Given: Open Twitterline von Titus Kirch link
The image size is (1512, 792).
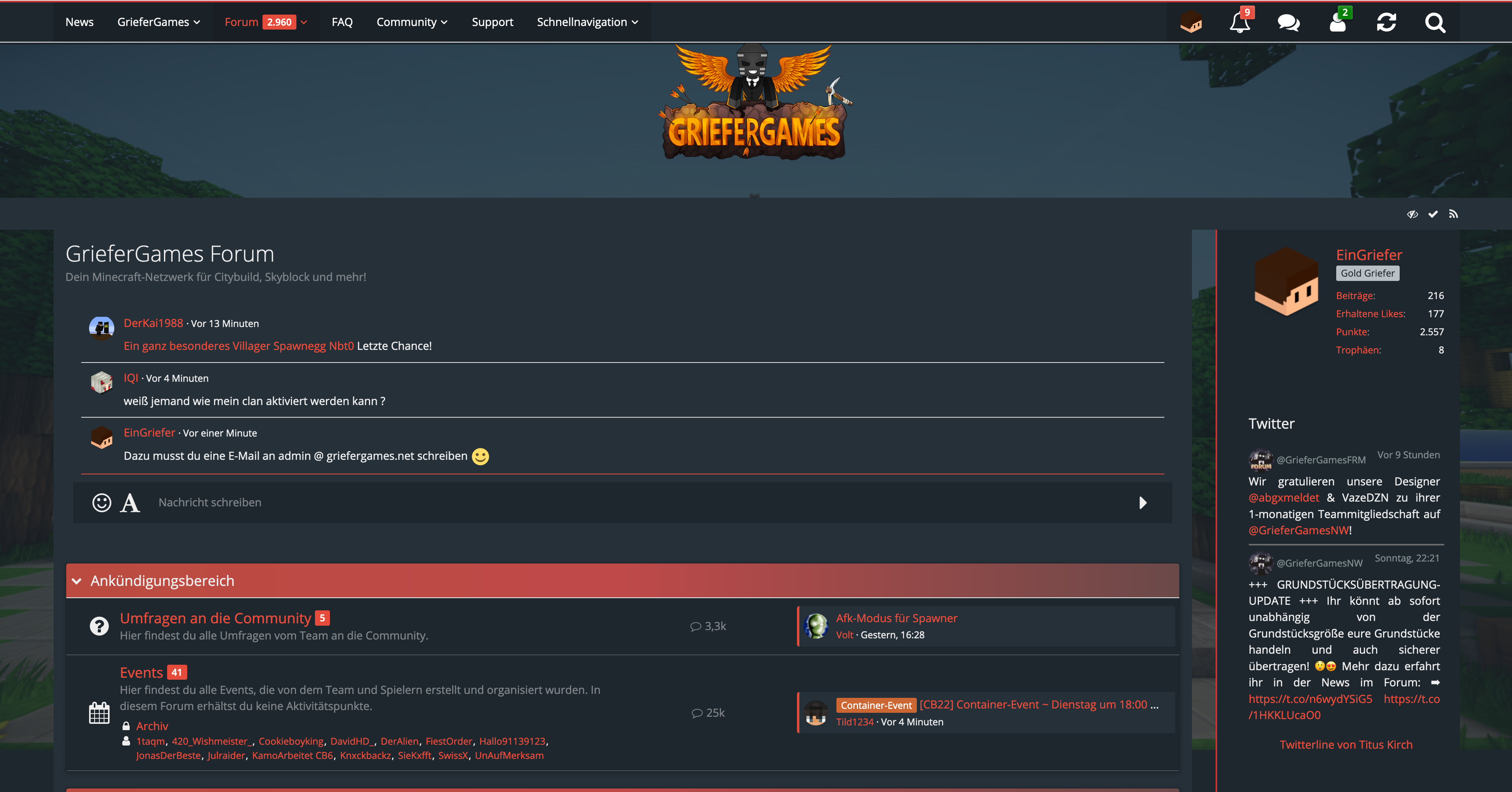Looking at the screenshot, I should (x=1346, y=745).
